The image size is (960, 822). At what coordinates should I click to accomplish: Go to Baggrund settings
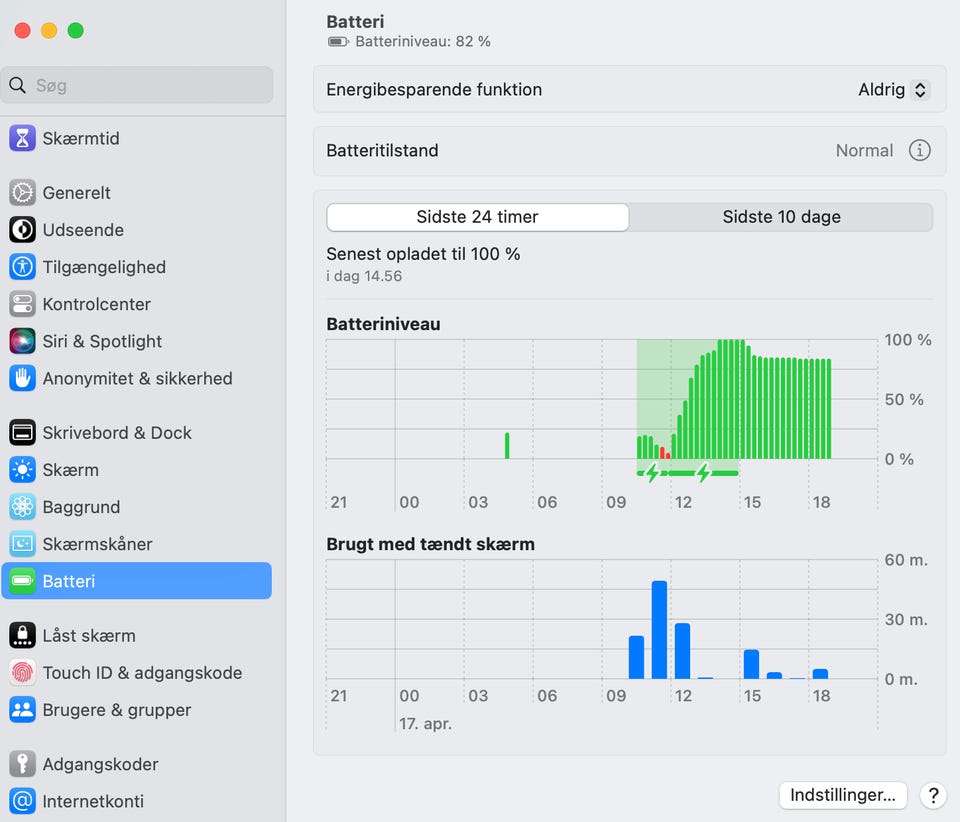click(x=137, y=507)
